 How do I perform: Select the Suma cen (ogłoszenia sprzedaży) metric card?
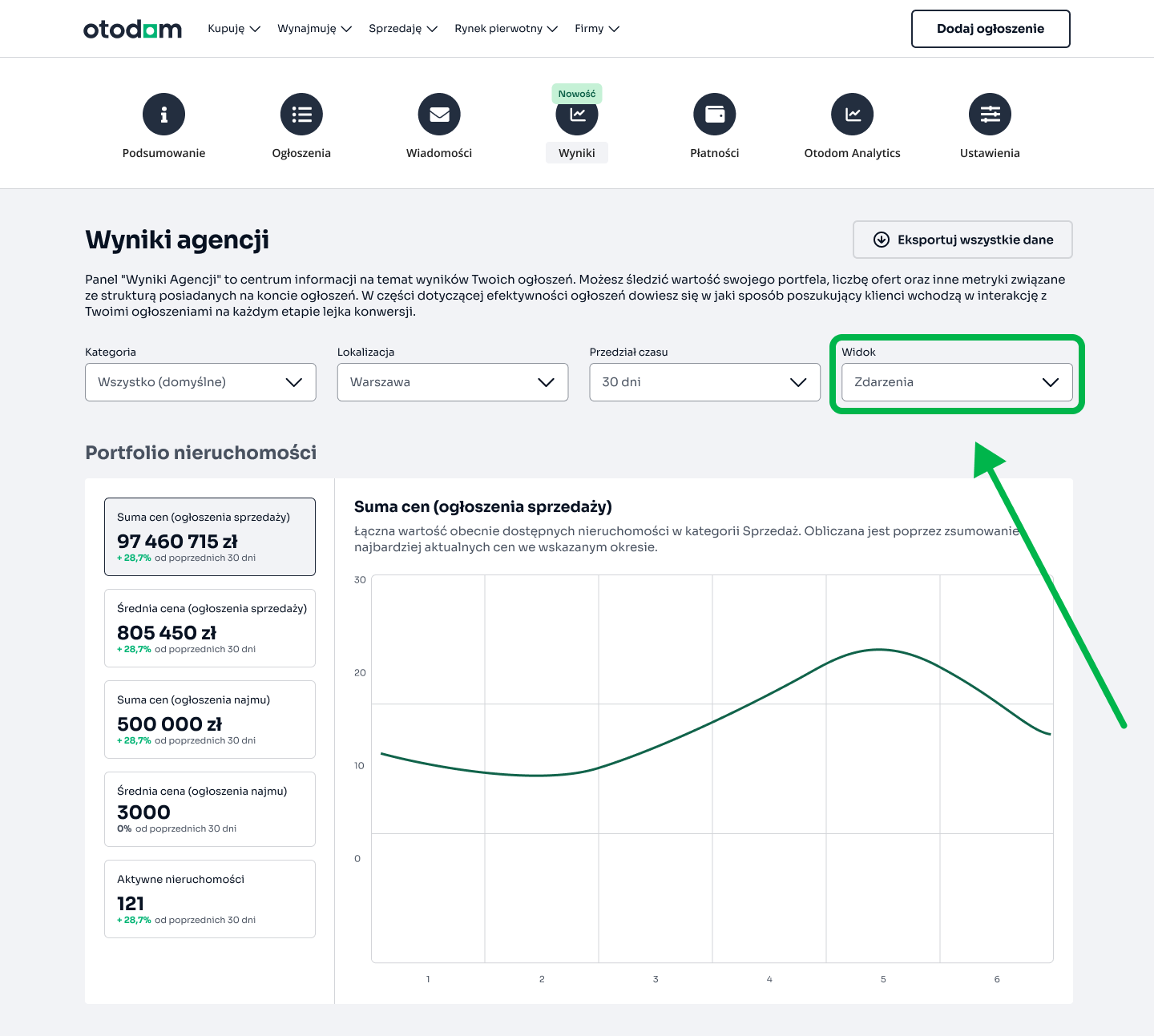pyautogui.click(x=209, y=537)
